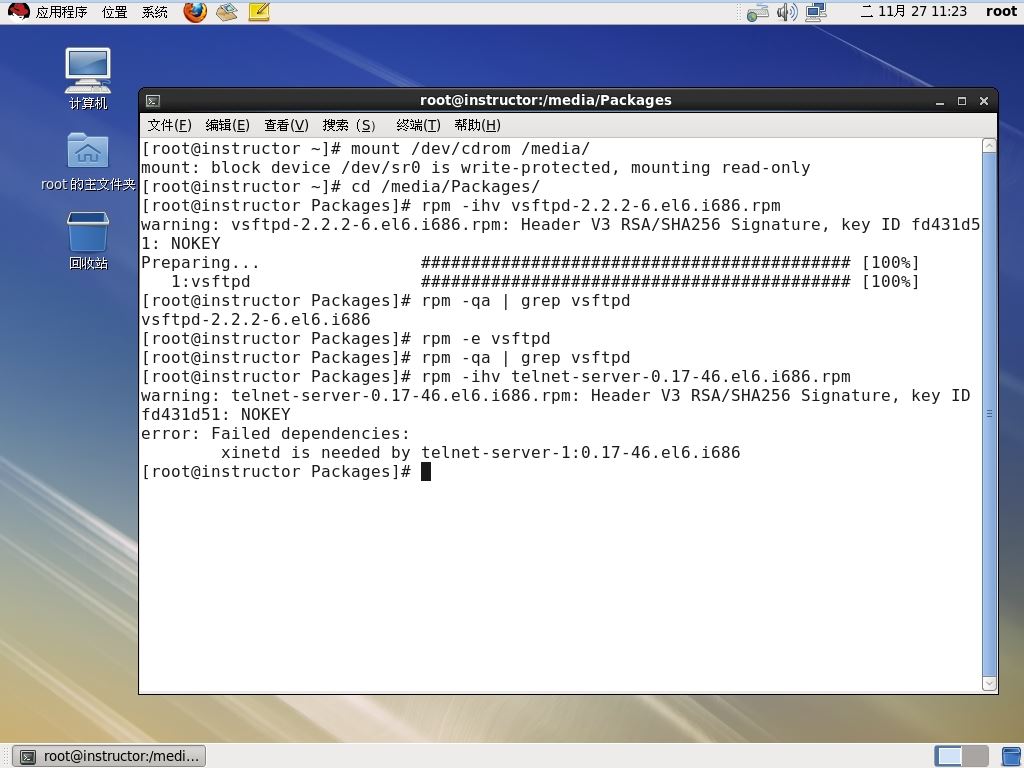Click the Red Hat logo icon
This screenshot has height=768, width=1024.
pos(18,12)
